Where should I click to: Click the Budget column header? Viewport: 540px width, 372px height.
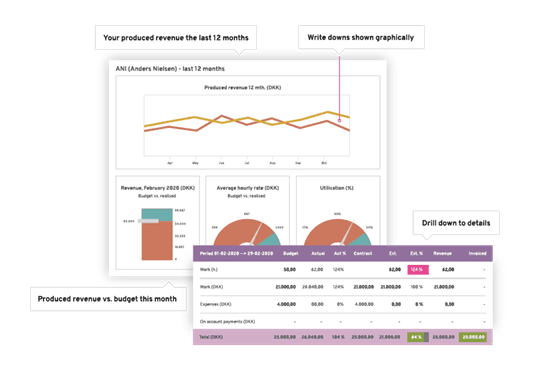coord(290,254)
